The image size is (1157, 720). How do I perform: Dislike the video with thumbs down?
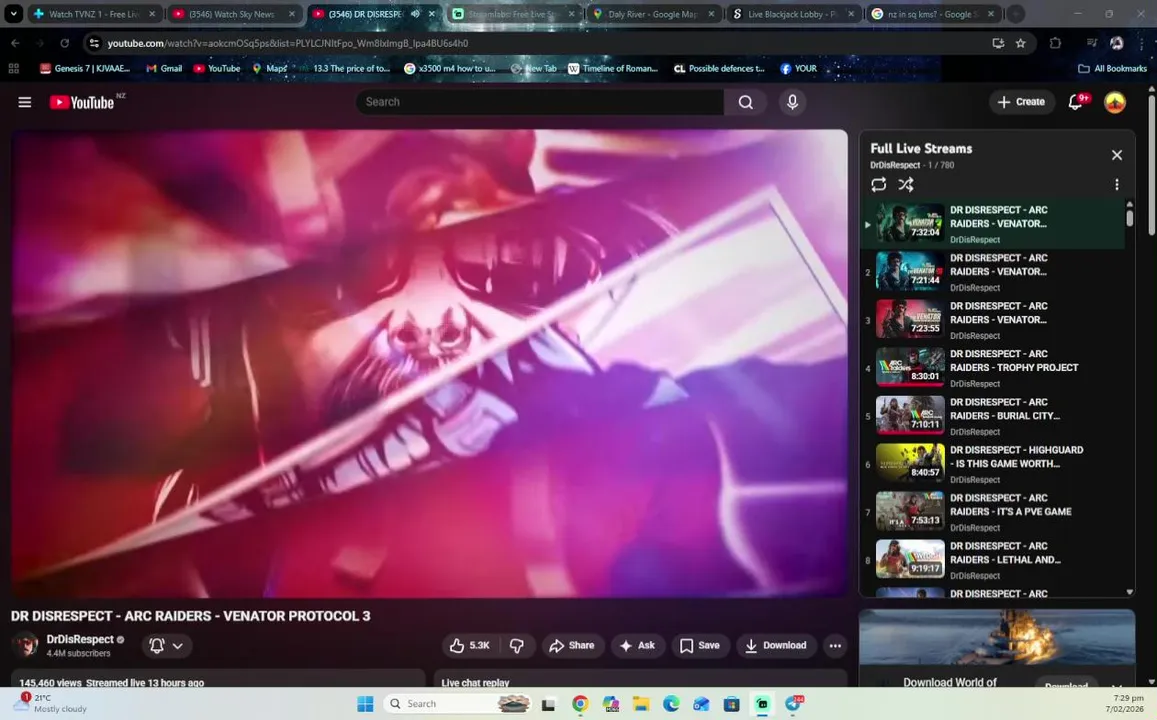517,645
